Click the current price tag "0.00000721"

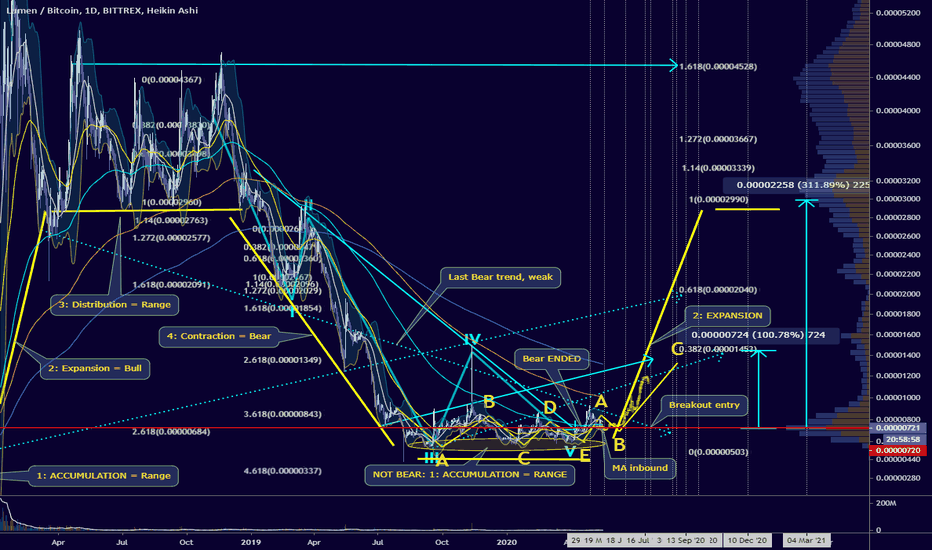[x=899, y=428]
